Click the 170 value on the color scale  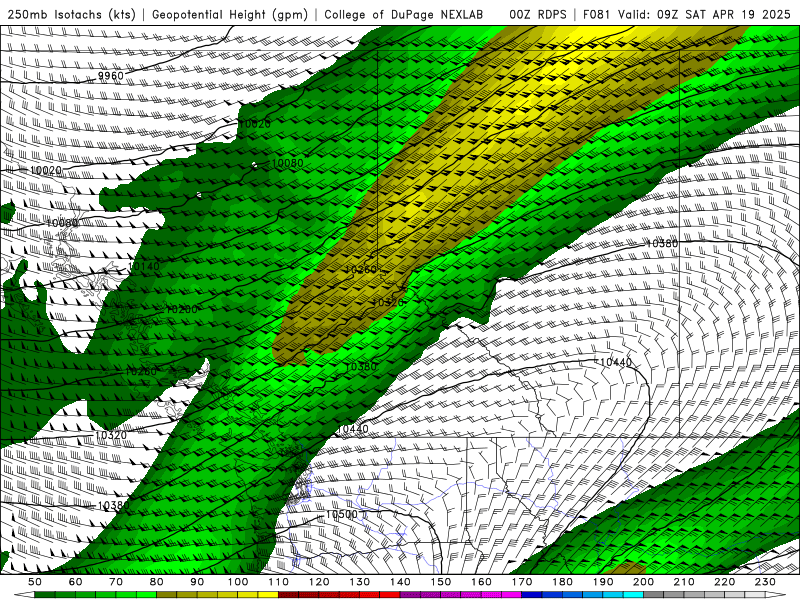[x=522, y=582]
